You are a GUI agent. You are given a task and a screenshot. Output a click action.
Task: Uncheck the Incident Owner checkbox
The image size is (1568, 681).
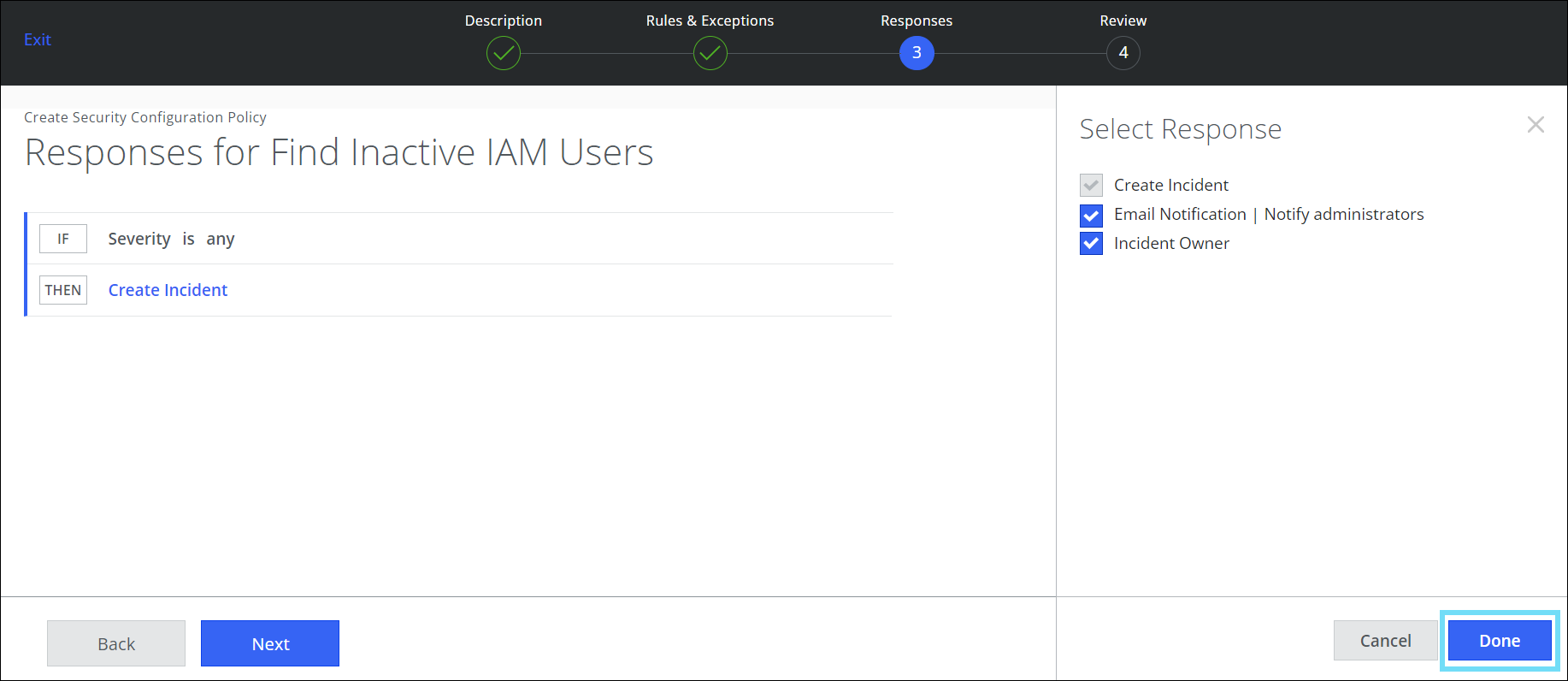[1091, 244]
